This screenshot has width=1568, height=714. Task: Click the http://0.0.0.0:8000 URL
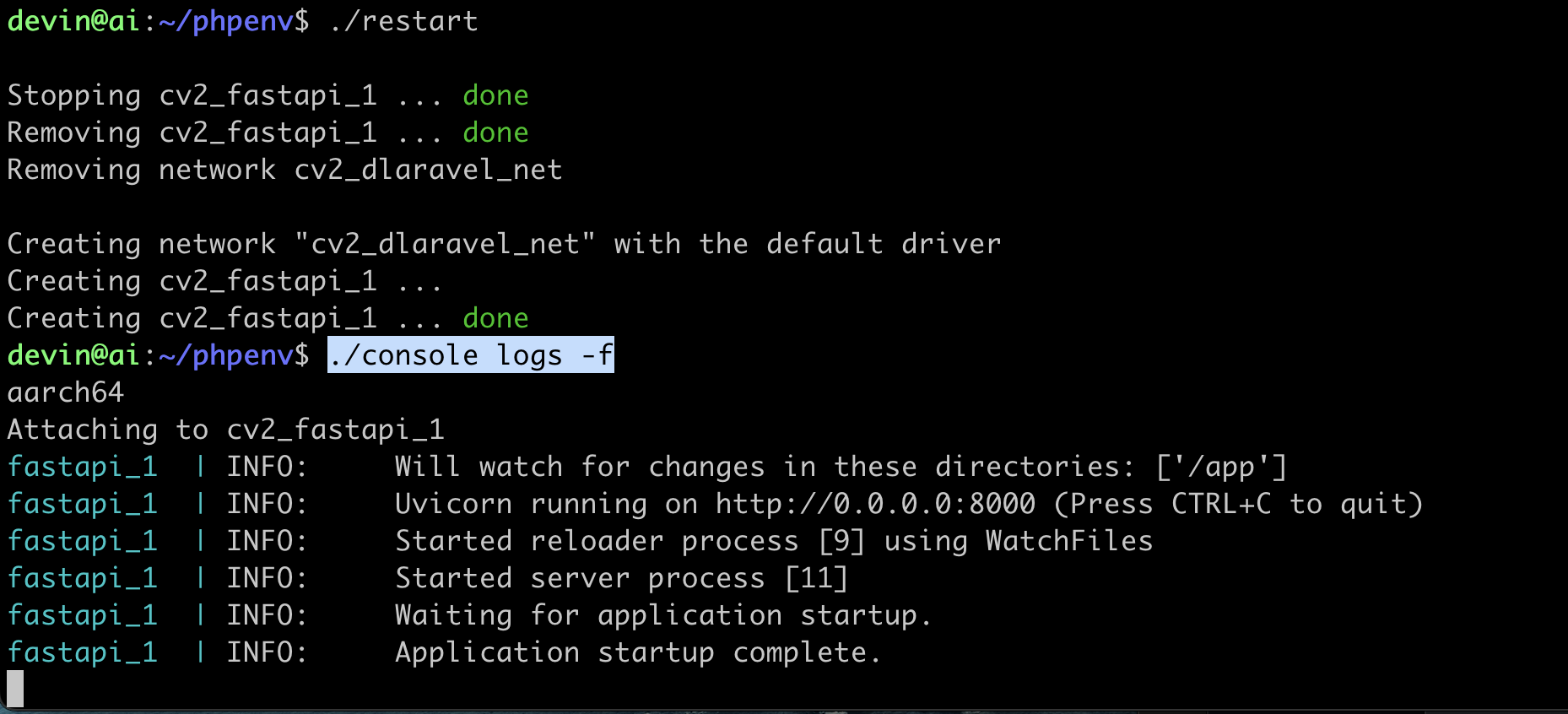tap(875, 504)
